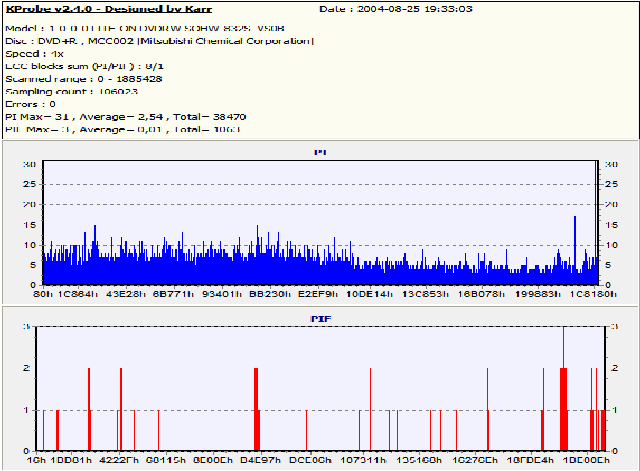640x471 pixels.
Task: Click 'PI Max= 31' value
Action: (37, 117)
